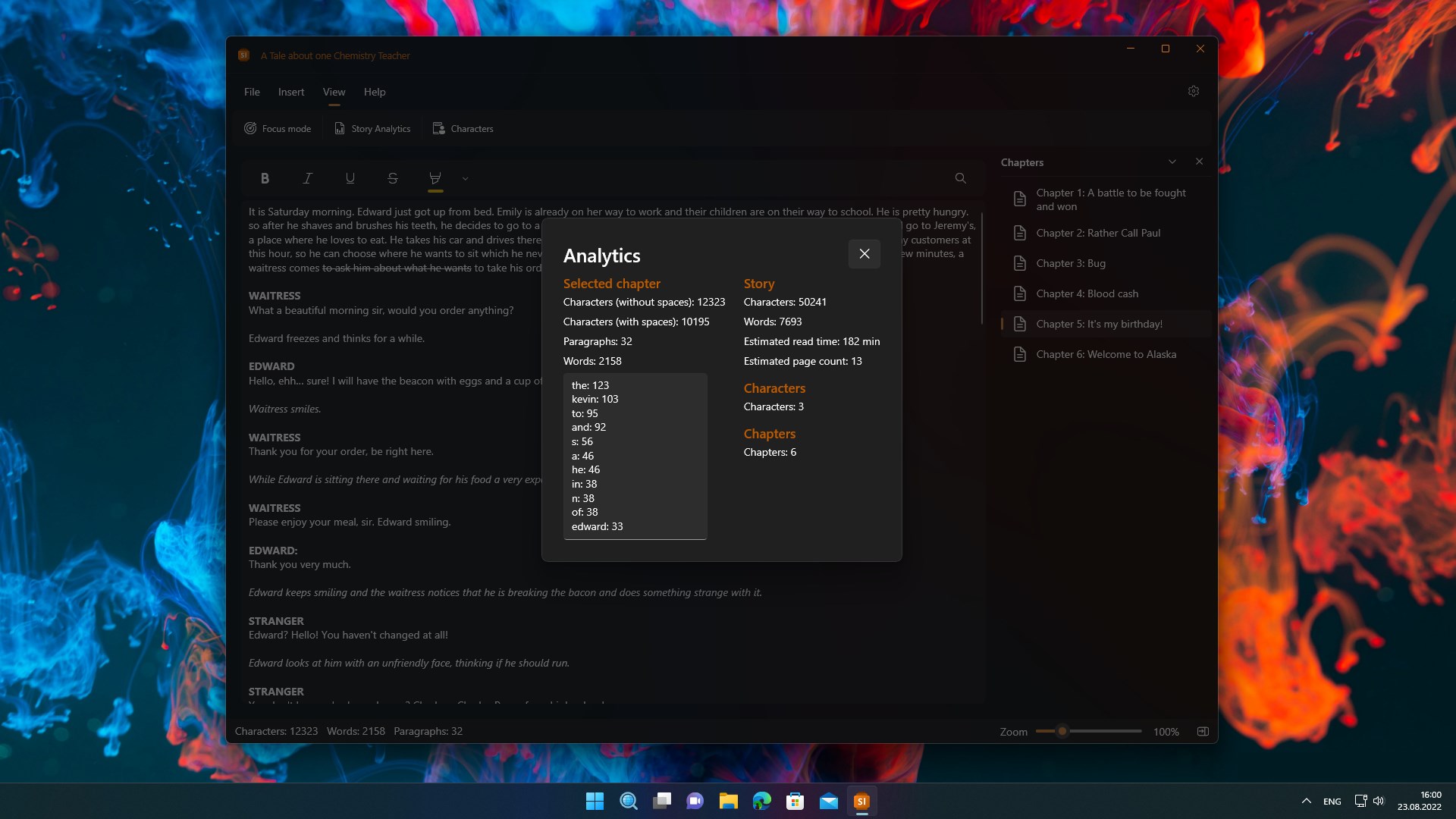Close the Chapters side panel
The height and width of the screenshot is (819, 1456).
(1199, 162)
